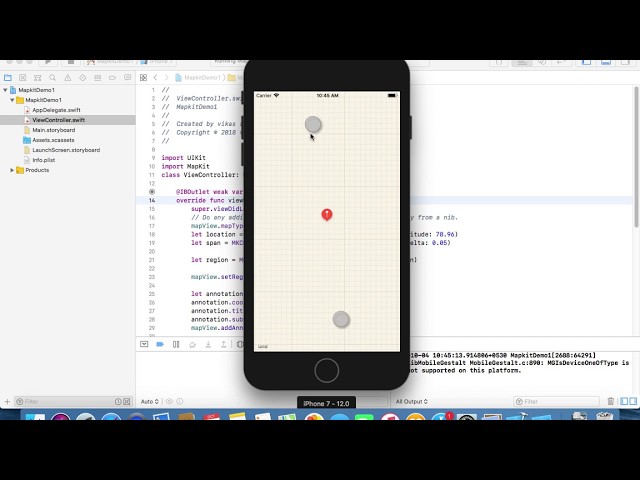Click the Run play button

[x=48, y=62]
